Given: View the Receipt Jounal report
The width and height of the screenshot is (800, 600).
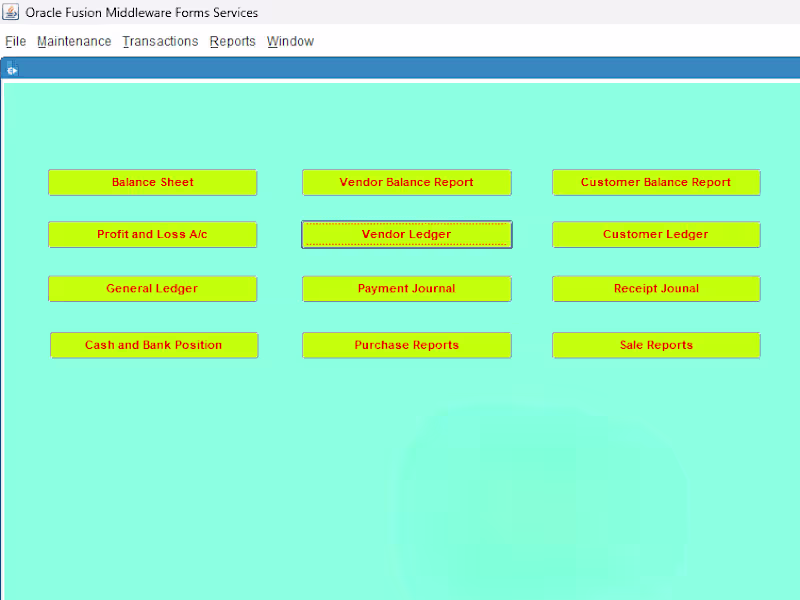Looking at the screenshot, I should (x=656, y=289).
